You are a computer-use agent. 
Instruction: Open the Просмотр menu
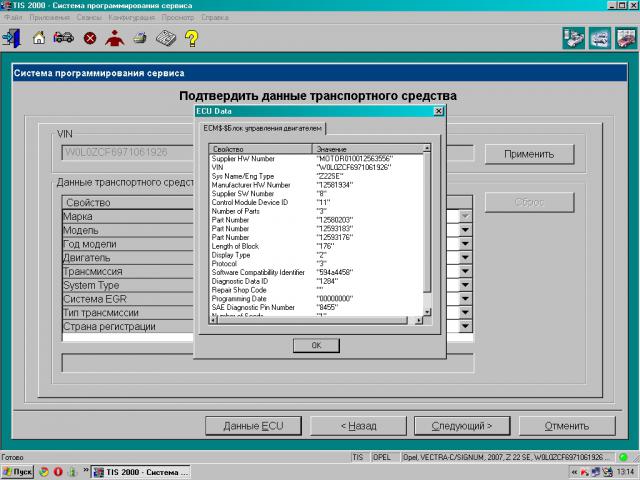178,18
